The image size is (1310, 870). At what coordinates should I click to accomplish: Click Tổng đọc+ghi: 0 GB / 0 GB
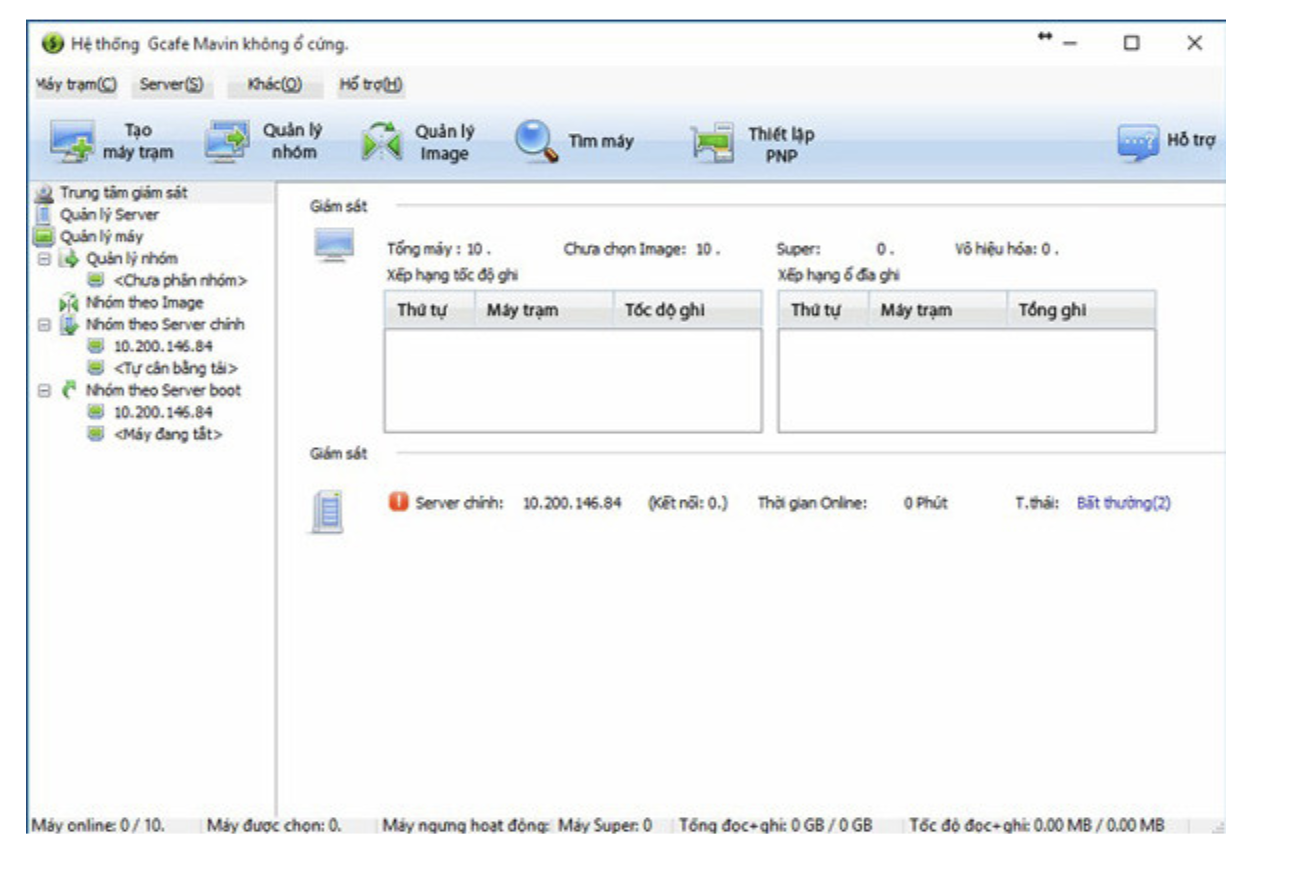tap(776, 826)
